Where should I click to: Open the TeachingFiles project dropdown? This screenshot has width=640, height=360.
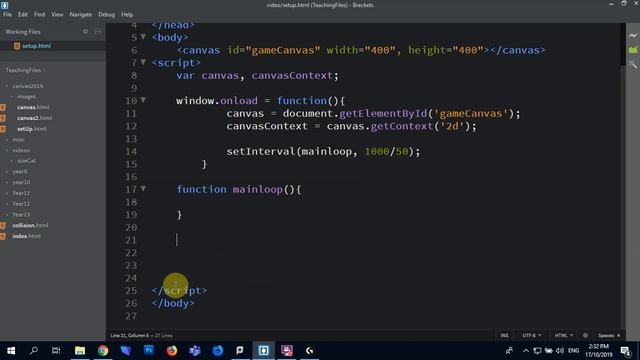coord(25,70)
